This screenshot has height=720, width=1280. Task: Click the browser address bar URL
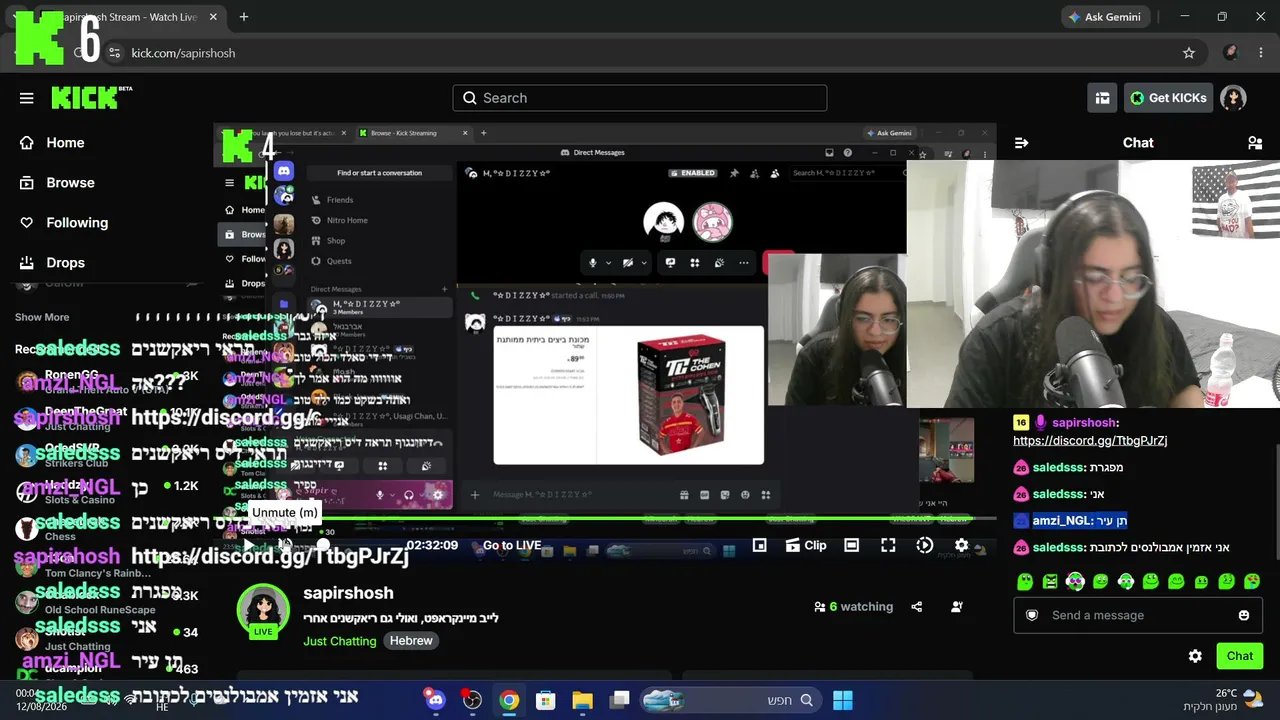click(184, 53)
